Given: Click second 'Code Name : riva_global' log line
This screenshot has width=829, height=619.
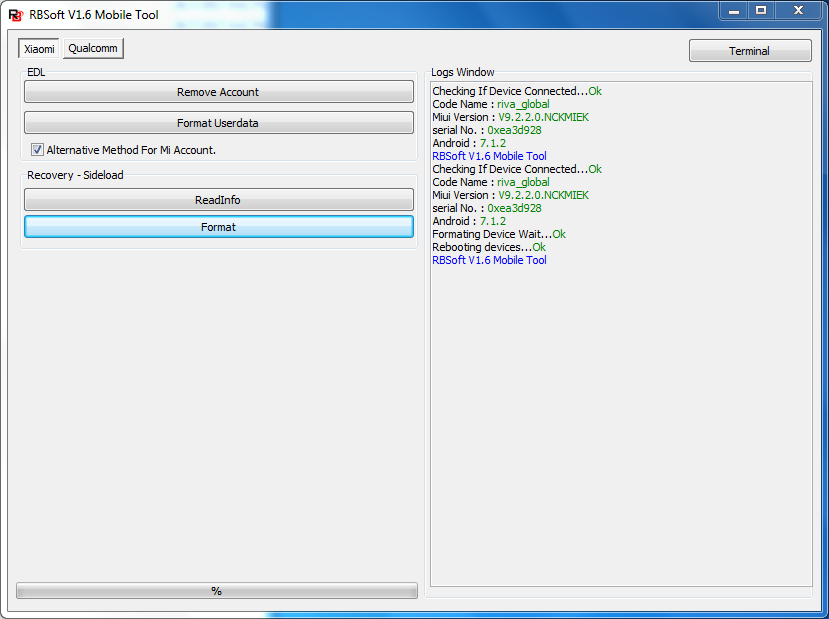Looking at the screenshot, I should pos(491,182).
